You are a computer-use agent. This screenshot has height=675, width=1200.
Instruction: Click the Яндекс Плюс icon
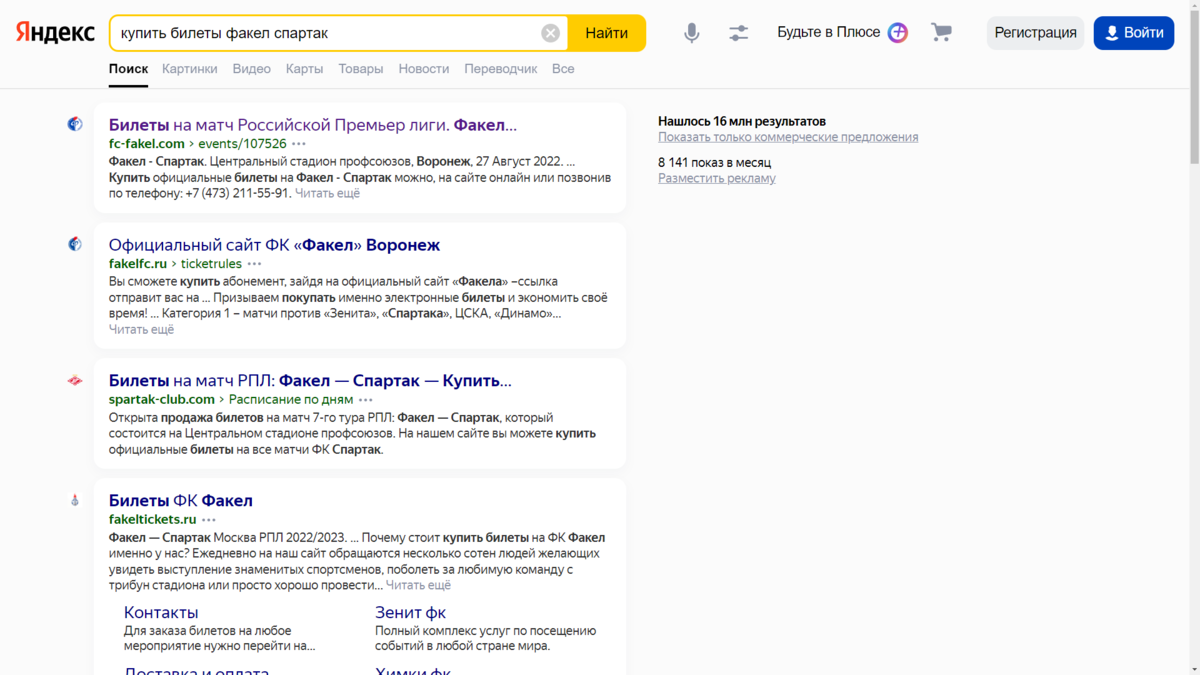(x=897, y=32)
